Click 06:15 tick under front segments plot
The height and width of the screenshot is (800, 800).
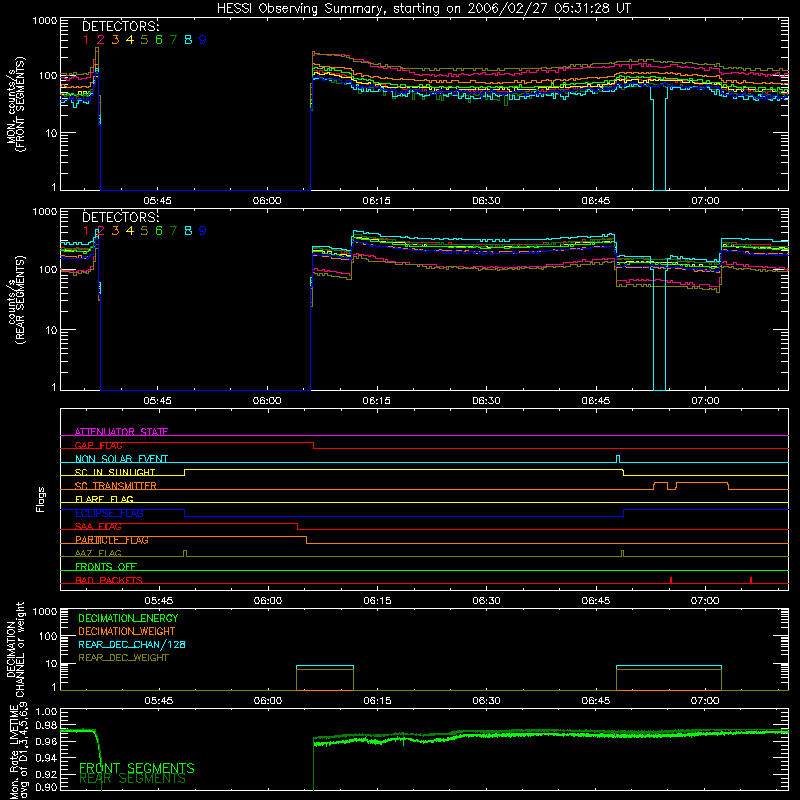377,201
